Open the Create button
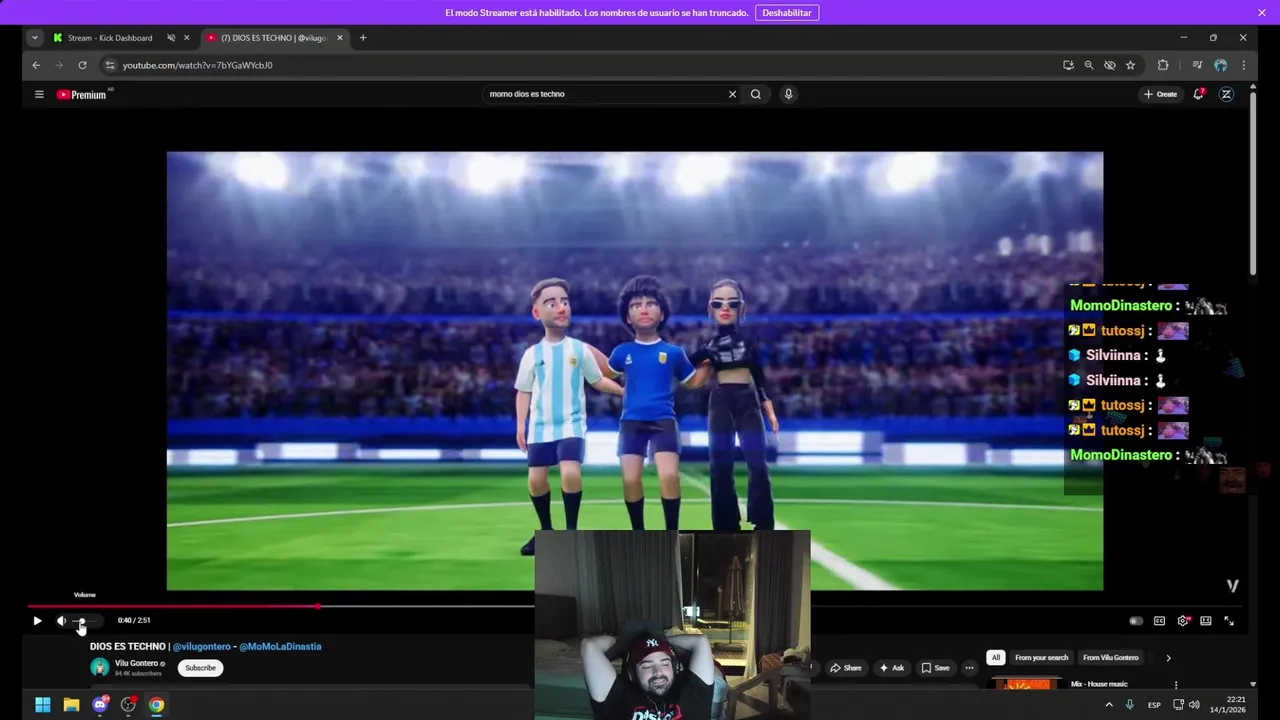 point(1161,94)
